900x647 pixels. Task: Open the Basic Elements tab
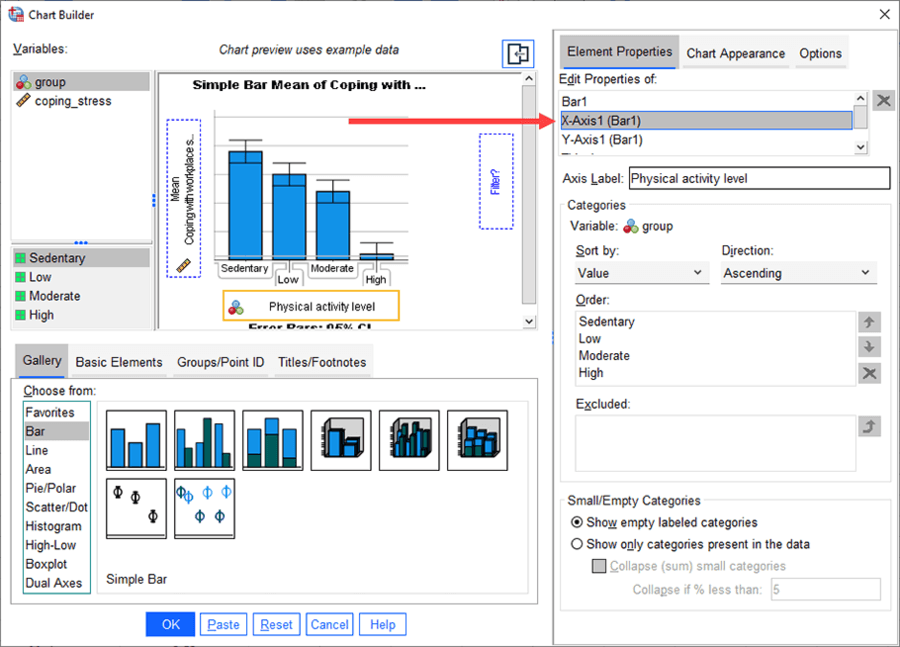point(119,362)
